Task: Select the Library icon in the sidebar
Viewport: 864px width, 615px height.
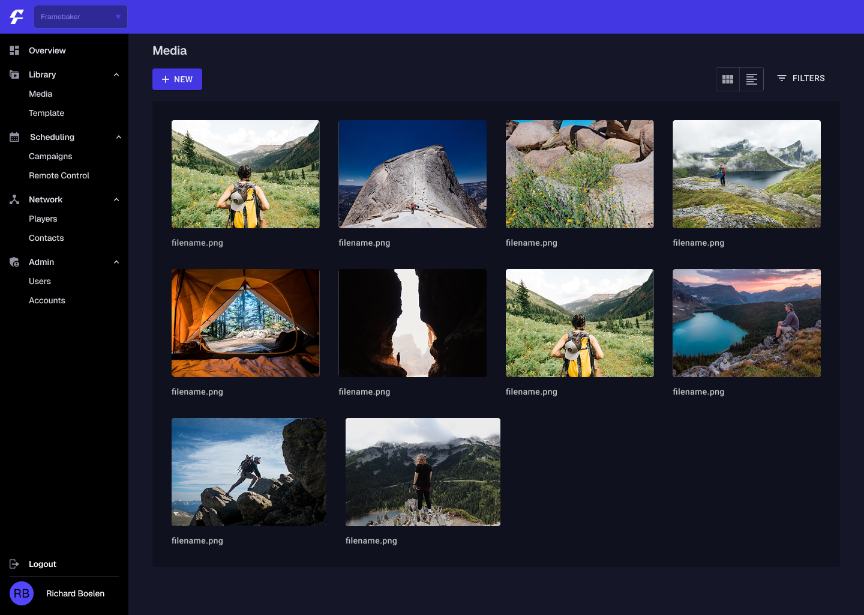Action: [x=13, y=74]
